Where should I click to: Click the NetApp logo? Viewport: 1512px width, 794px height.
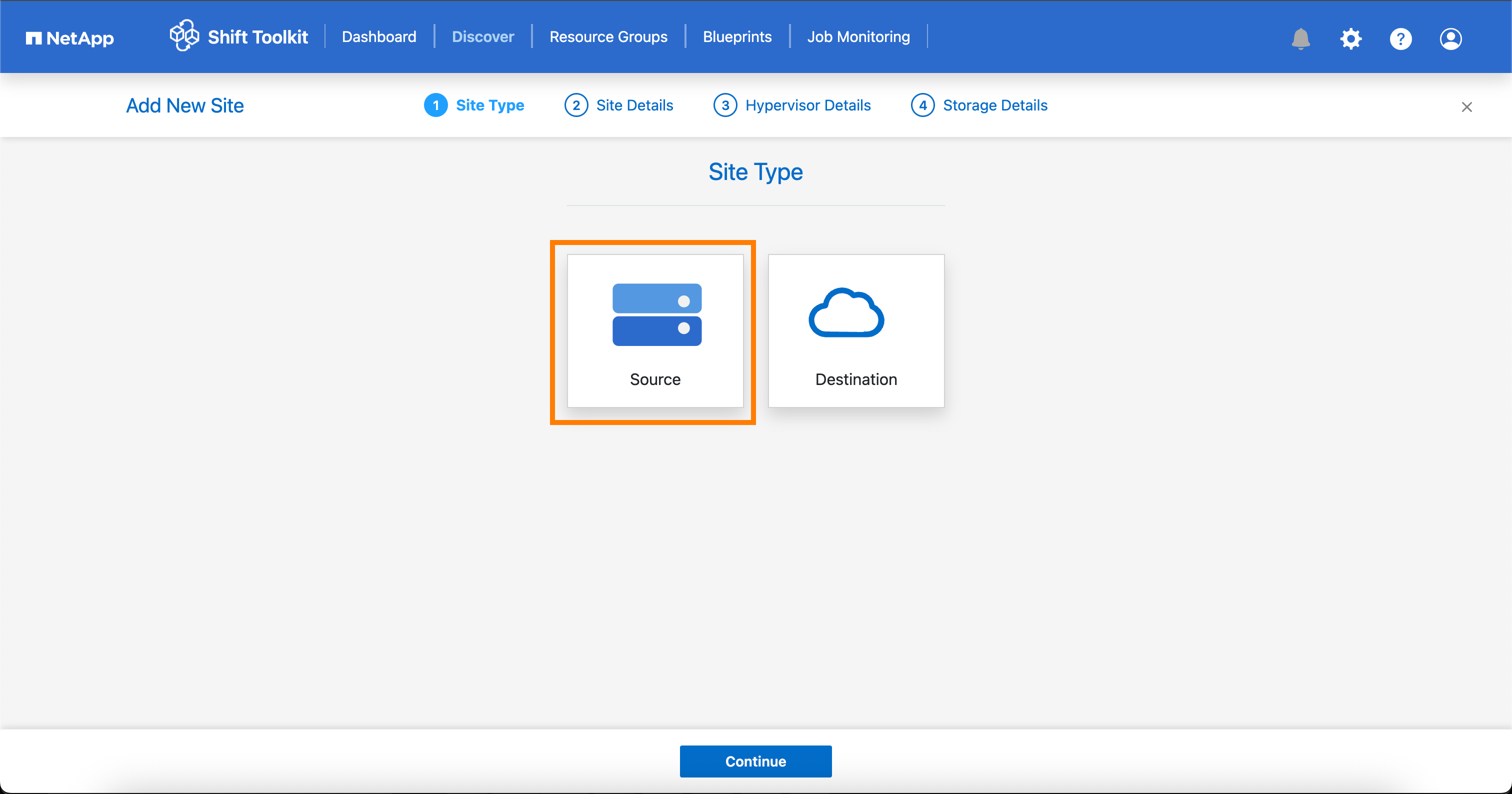click(70, 38)
